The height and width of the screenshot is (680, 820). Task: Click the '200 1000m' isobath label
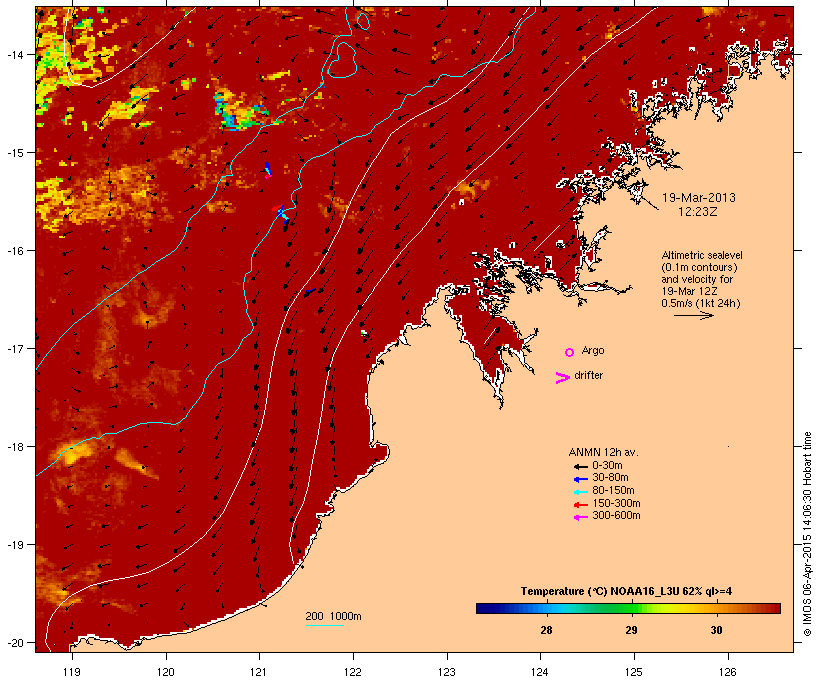tap(333, 616)
